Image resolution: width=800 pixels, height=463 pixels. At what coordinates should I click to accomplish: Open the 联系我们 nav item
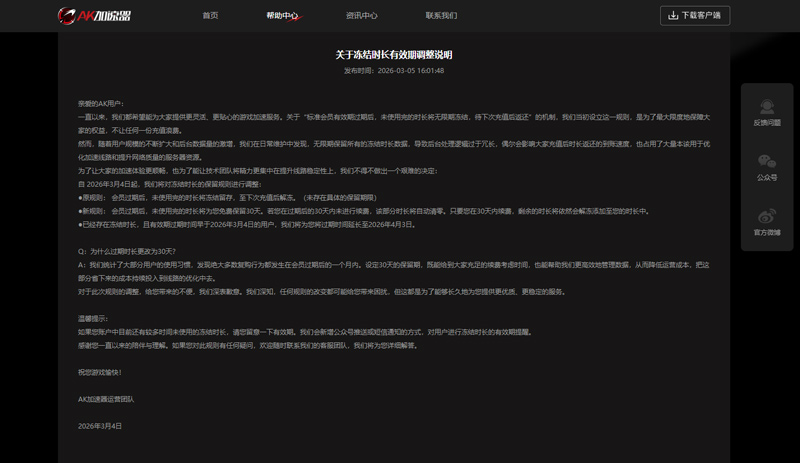coord(441,16)
